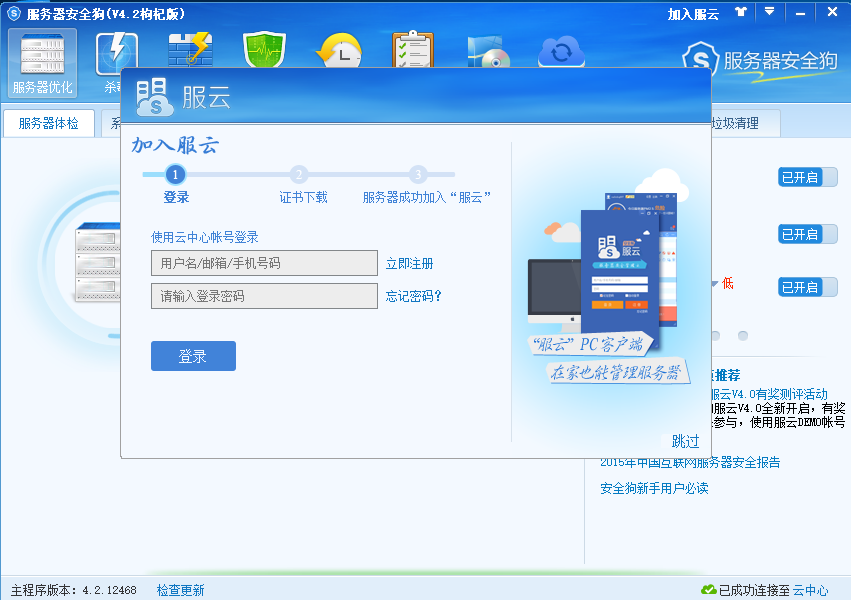This screenshot has height=600, width=851.
Task: Toggle the first 已开启 switch
Action: 808,177
